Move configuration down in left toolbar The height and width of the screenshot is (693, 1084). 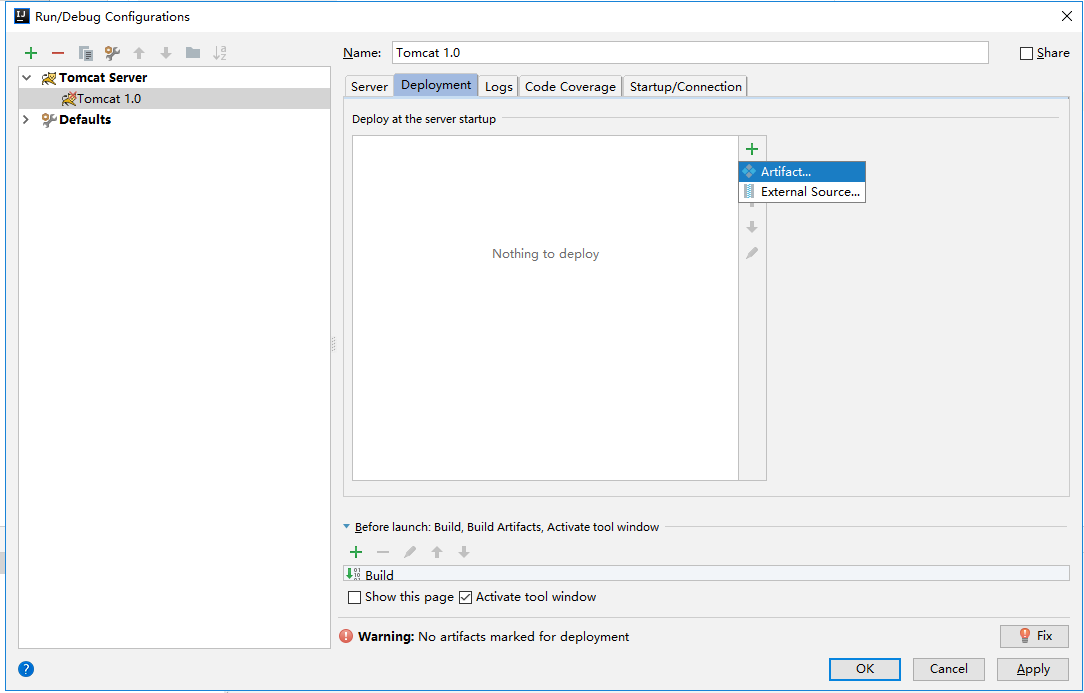[x=166, y=53]
